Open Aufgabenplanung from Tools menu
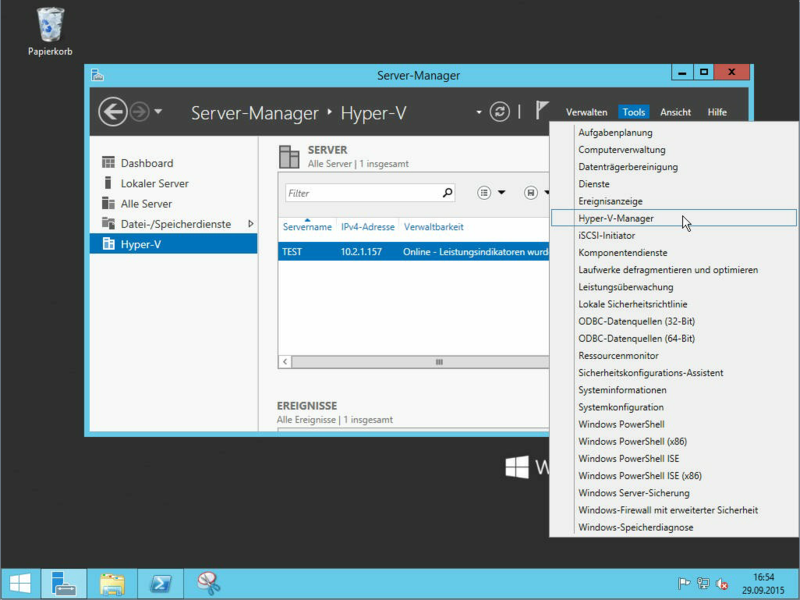The height and width of the screenshot is (600, 800). pos(673,133)
